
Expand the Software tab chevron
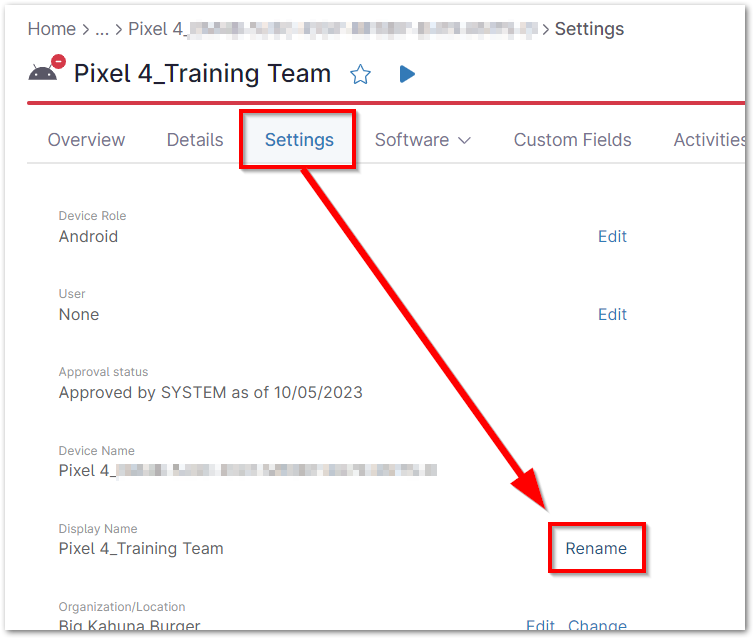point(464,140)
